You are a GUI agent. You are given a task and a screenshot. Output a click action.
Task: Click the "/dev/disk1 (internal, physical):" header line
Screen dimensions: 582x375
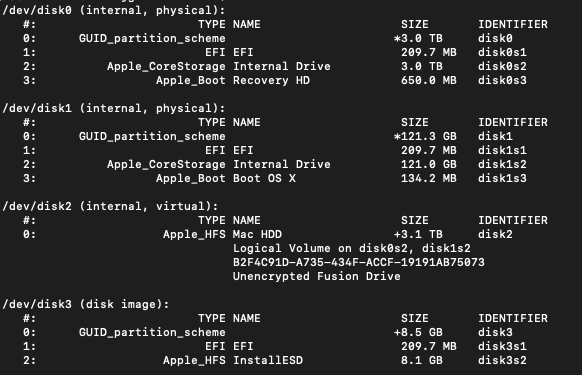click(x=114, y=108)
